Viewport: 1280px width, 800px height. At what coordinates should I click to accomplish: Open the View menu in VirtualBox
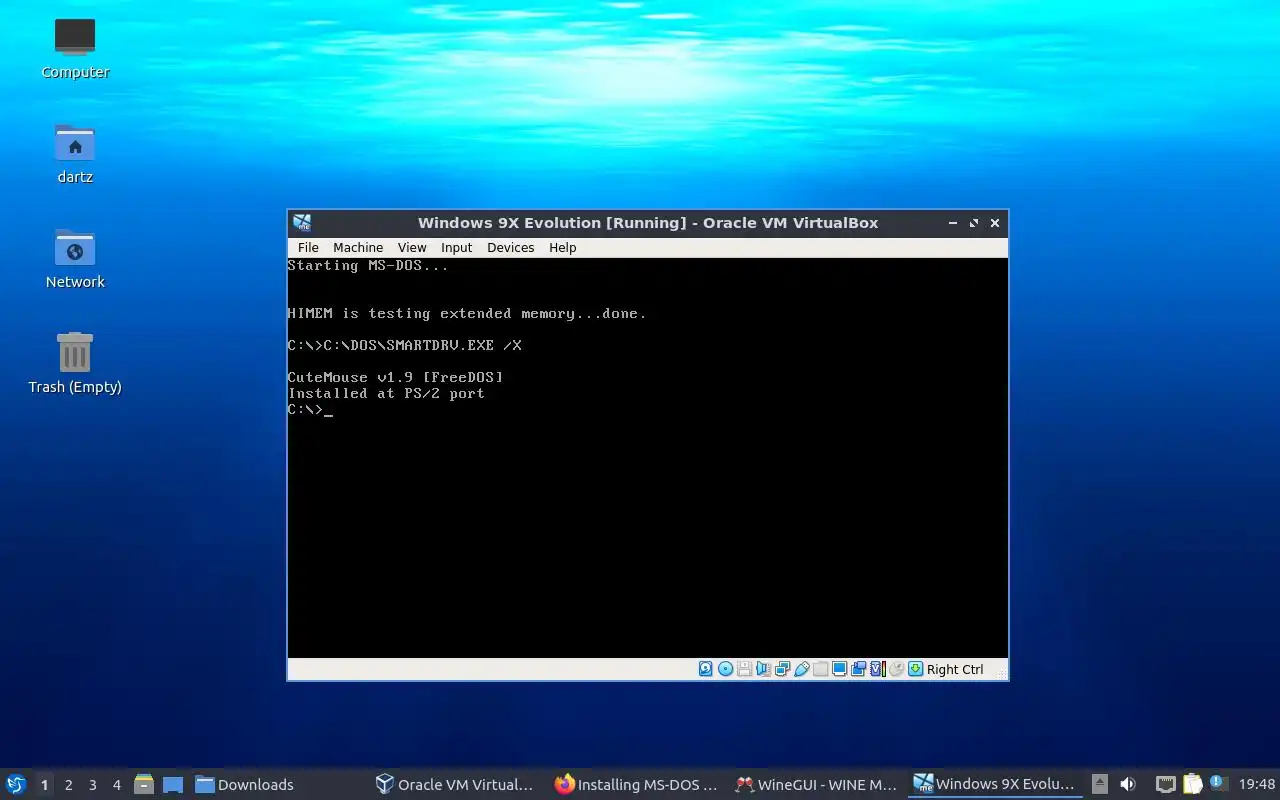pyautogui.click(x=412, y=247)
